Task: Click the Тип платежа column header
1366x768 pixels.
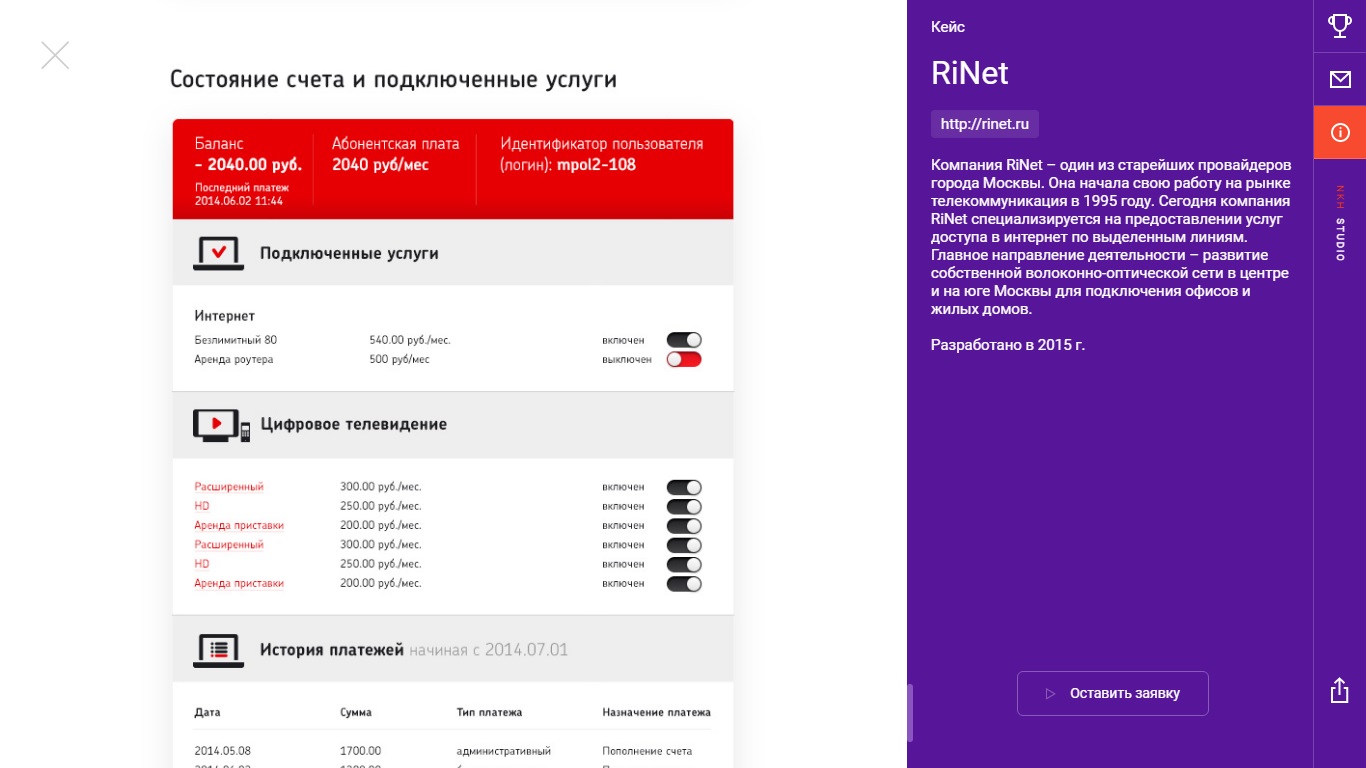Action: click(489, 713)
